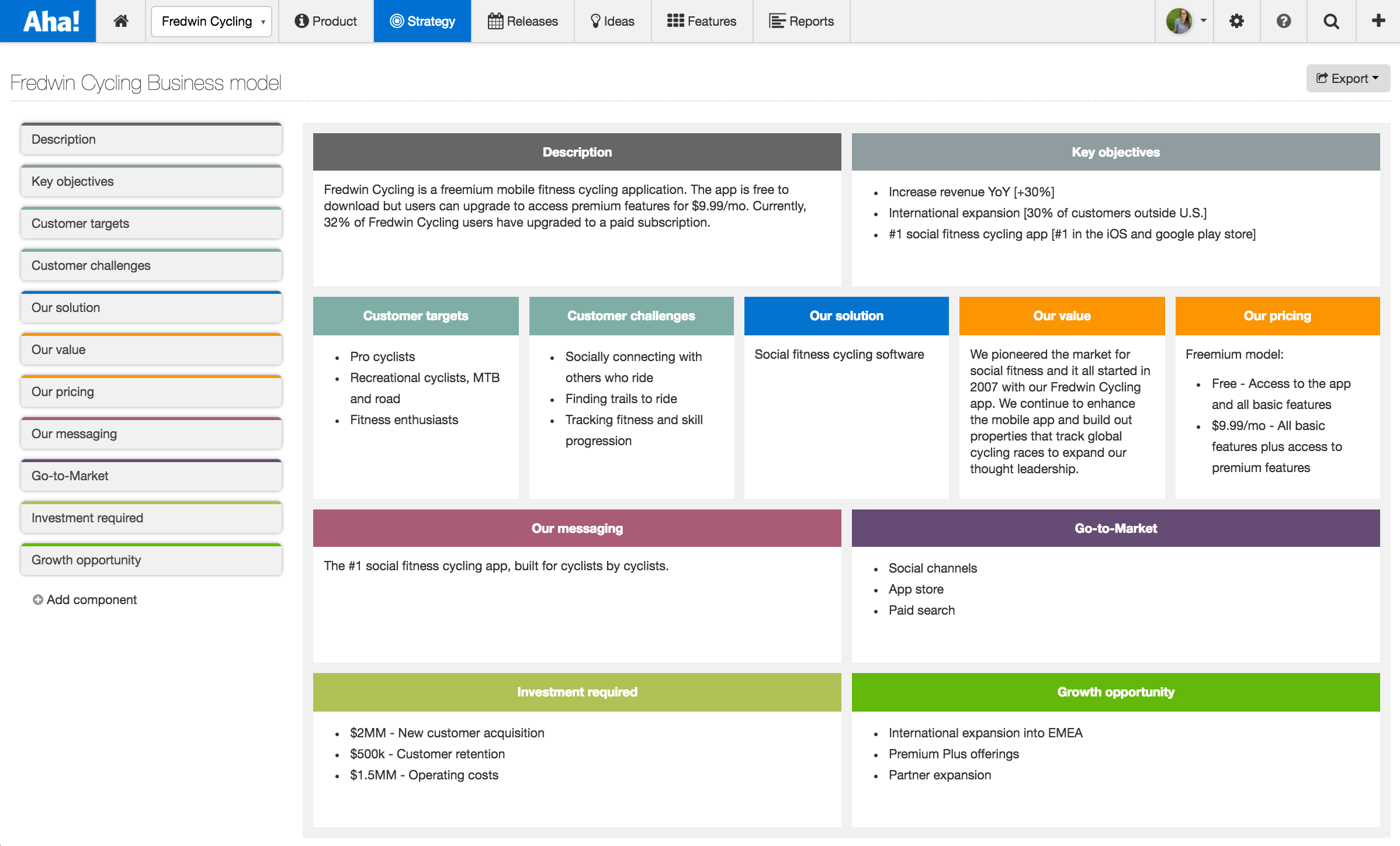1400x846 pixels.
Task: Click '#1 social fitness cycling app' objective line
Action: (1072, 234)
